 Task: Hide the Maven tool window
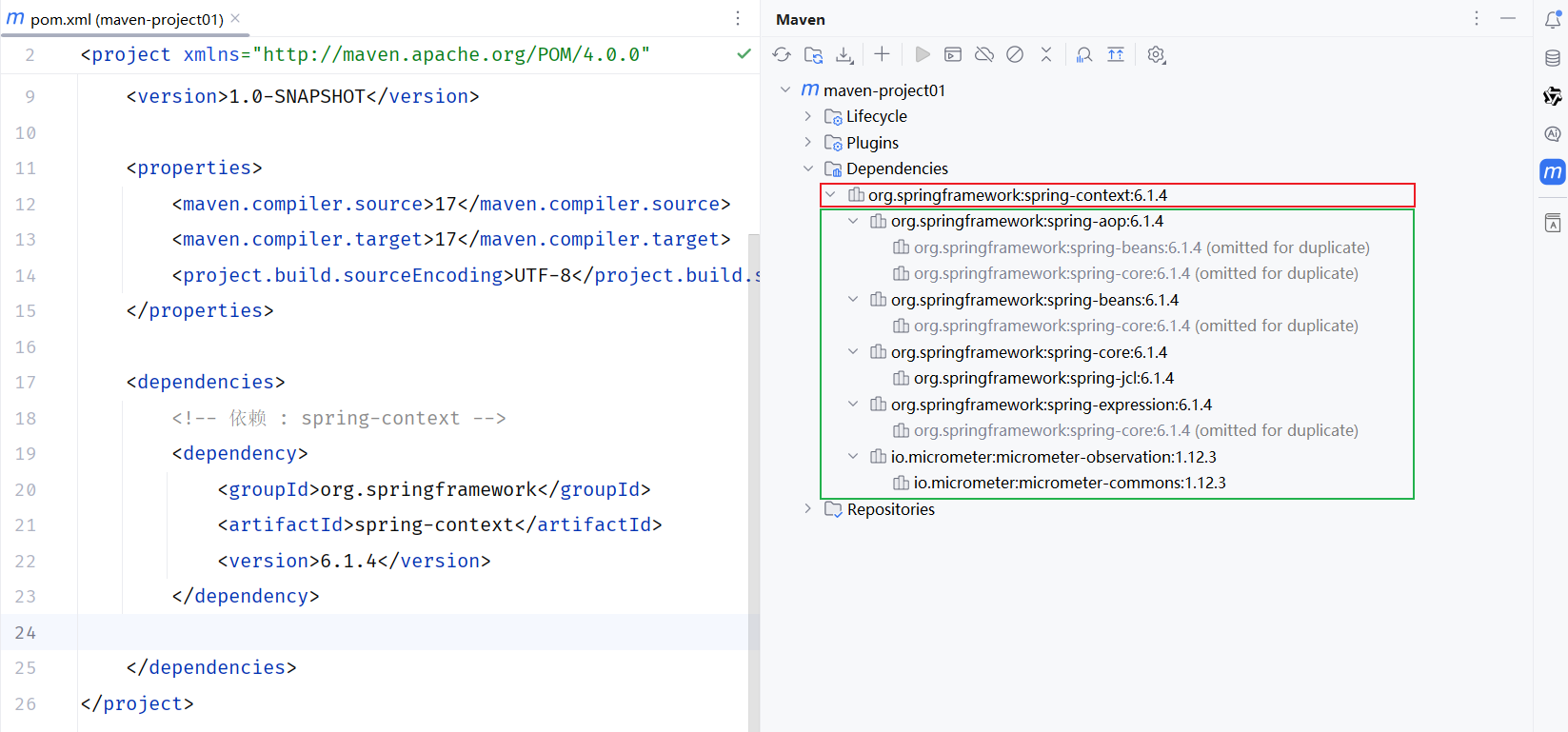click(x=1508, y=18)
